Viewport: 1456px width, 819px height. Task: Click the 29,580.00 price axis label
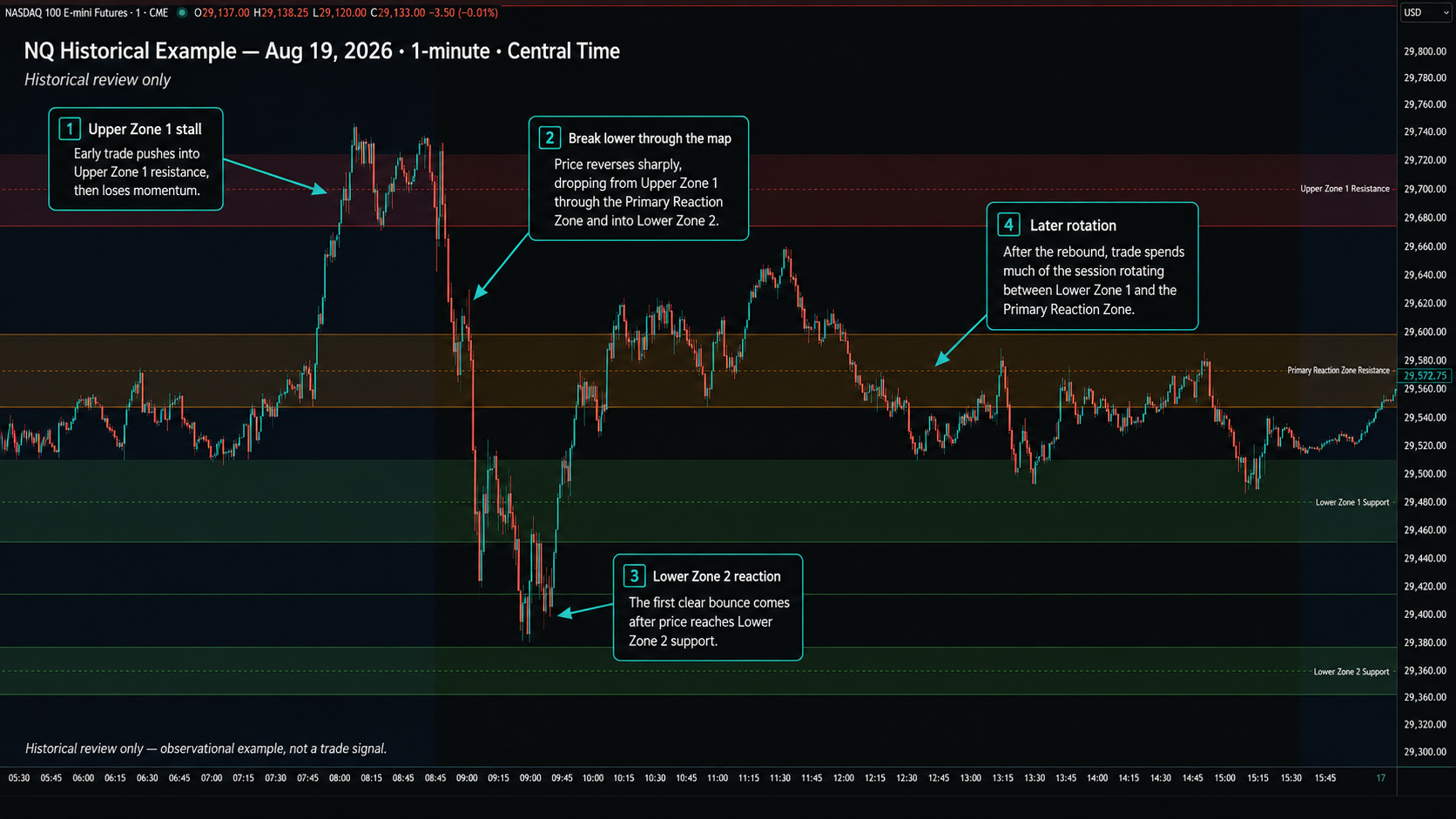(1425, 360)
